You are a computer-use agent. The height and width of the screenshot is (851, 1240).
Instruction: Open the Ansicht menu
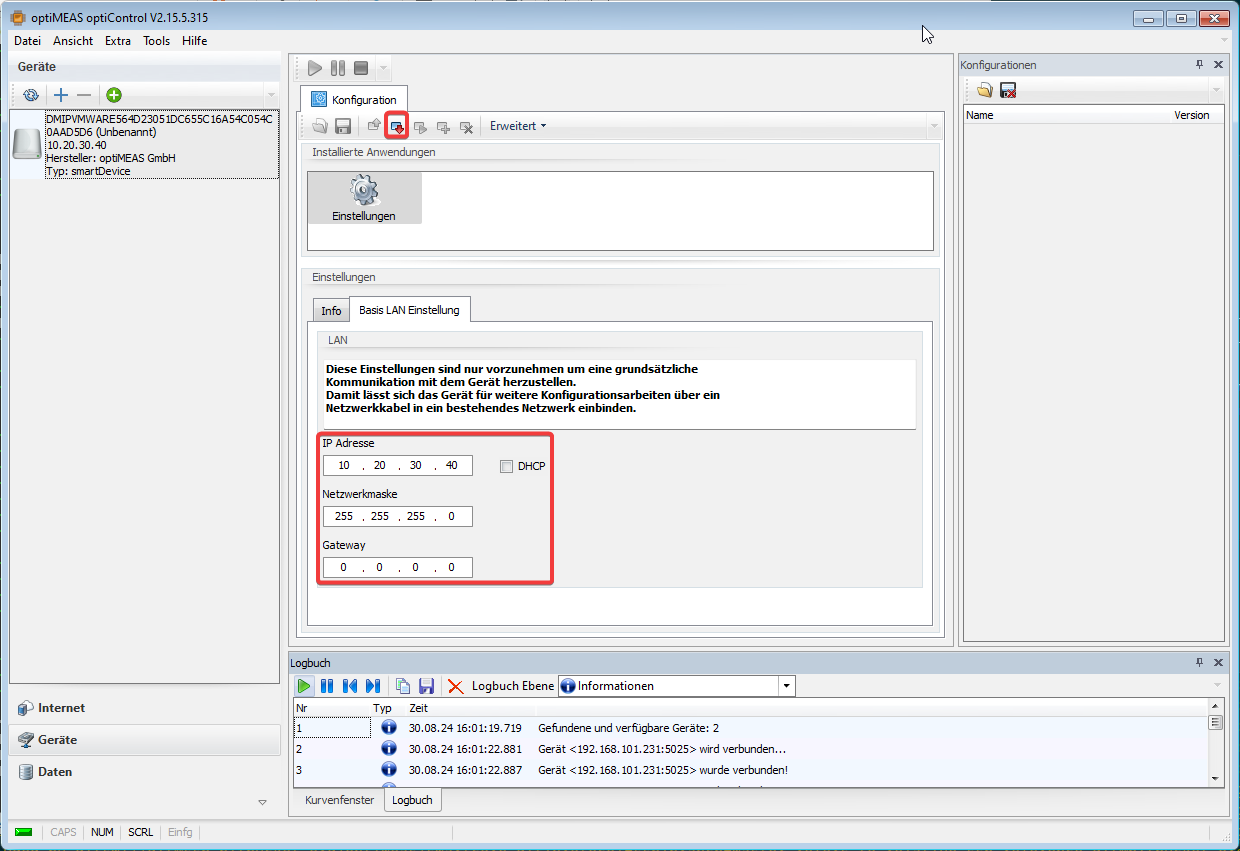(x=73, y=41)
